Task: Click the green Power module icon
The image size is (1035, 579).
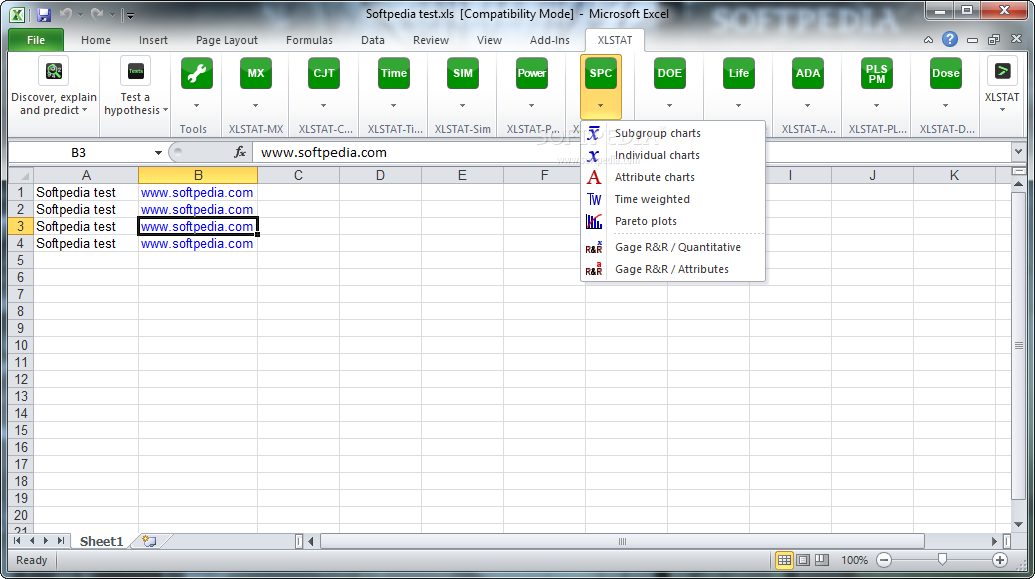Action: click(531, 73)
